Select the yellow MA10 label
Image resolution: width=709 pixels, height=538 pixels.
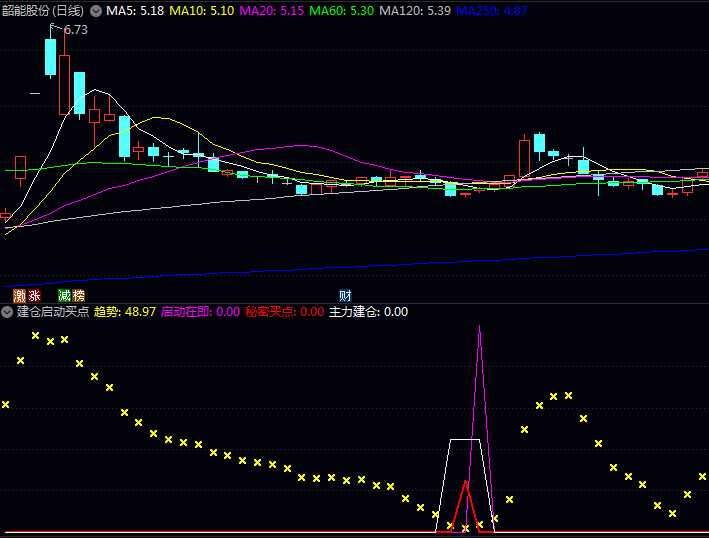tap(202, 11)
